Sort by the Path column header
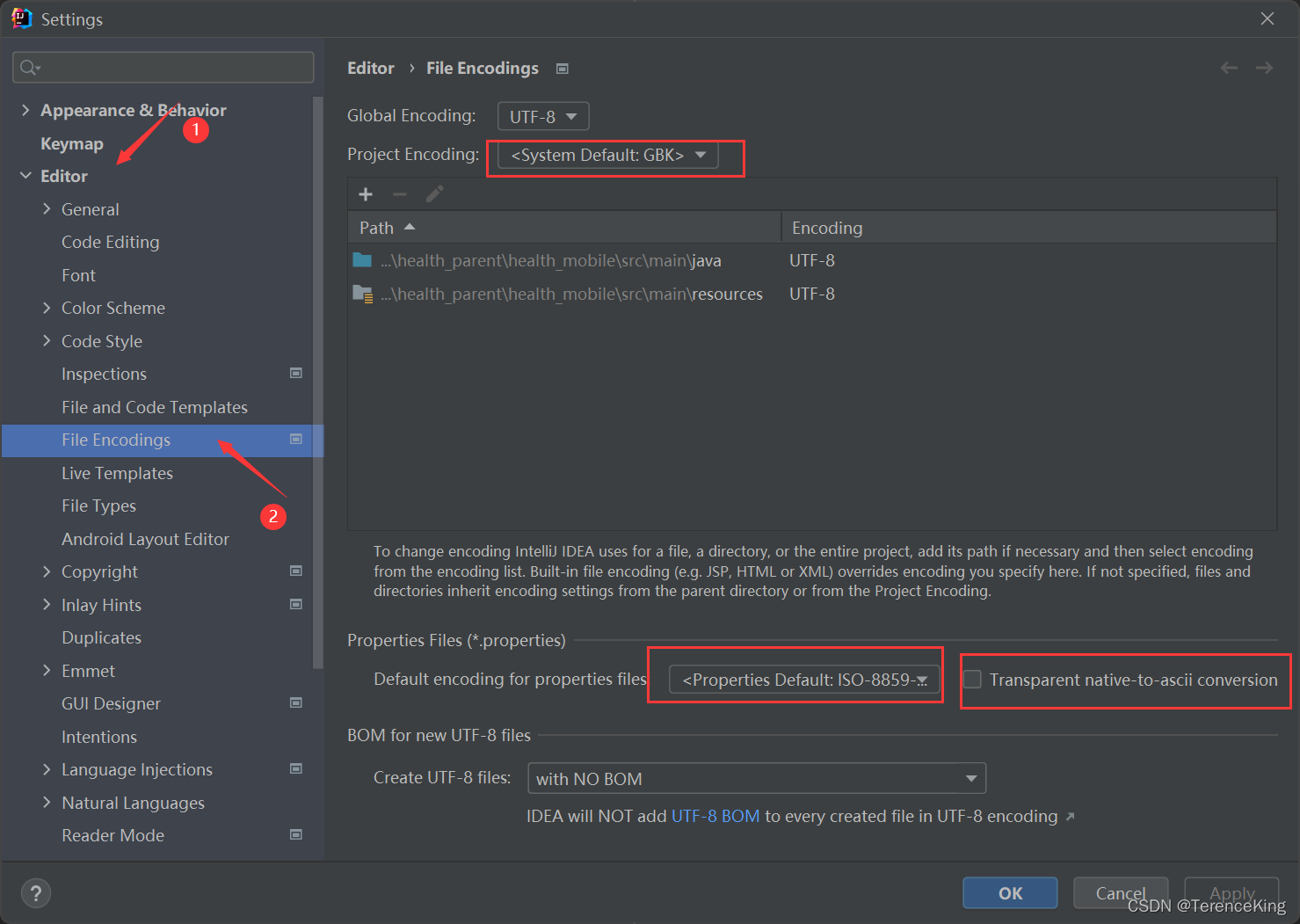The width and height of the screenshot is (1300, 924). click(x=564, y=228)
